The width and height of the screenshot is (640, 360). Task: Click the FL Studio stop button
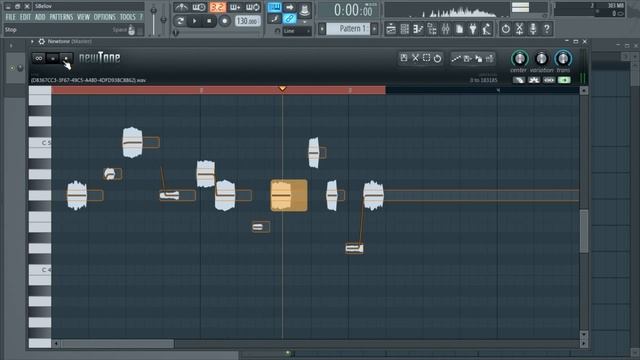point(209,21)
